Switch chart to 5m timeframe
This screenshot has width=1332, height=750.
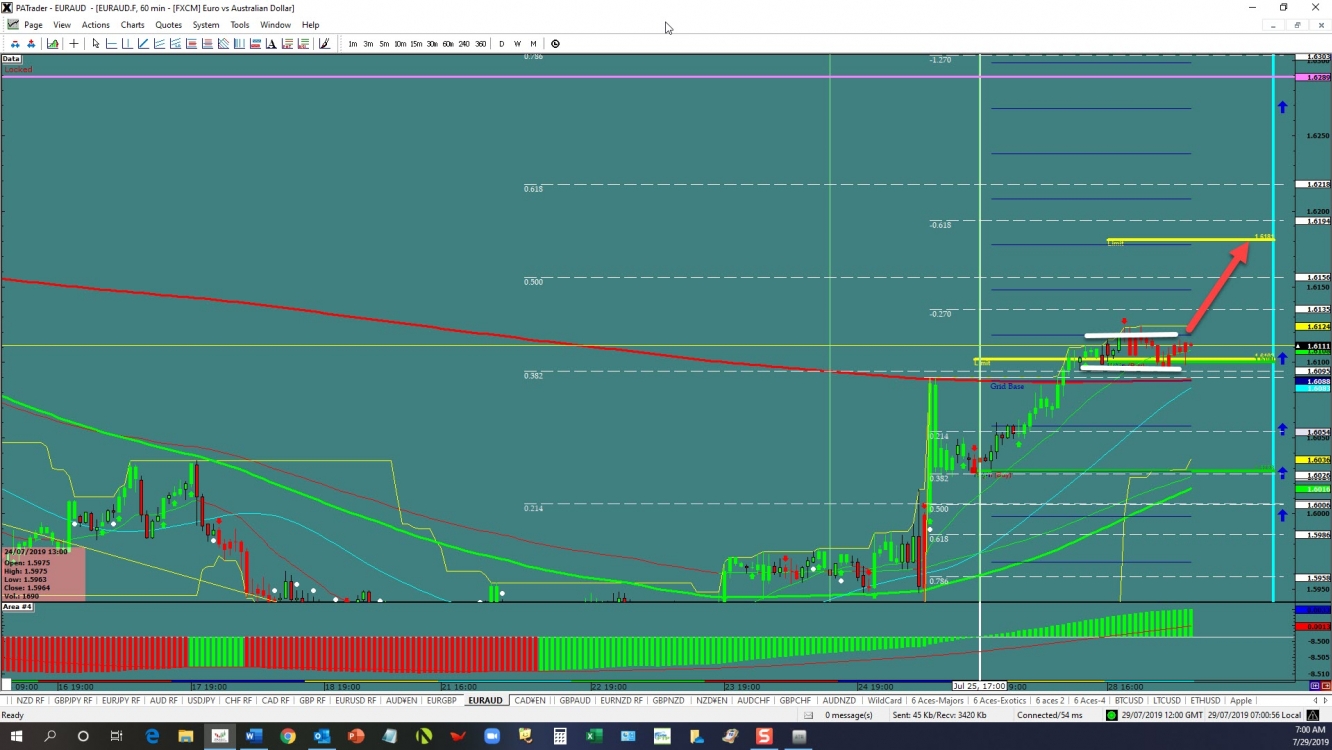pyautogui.click(x=384, y=44)
